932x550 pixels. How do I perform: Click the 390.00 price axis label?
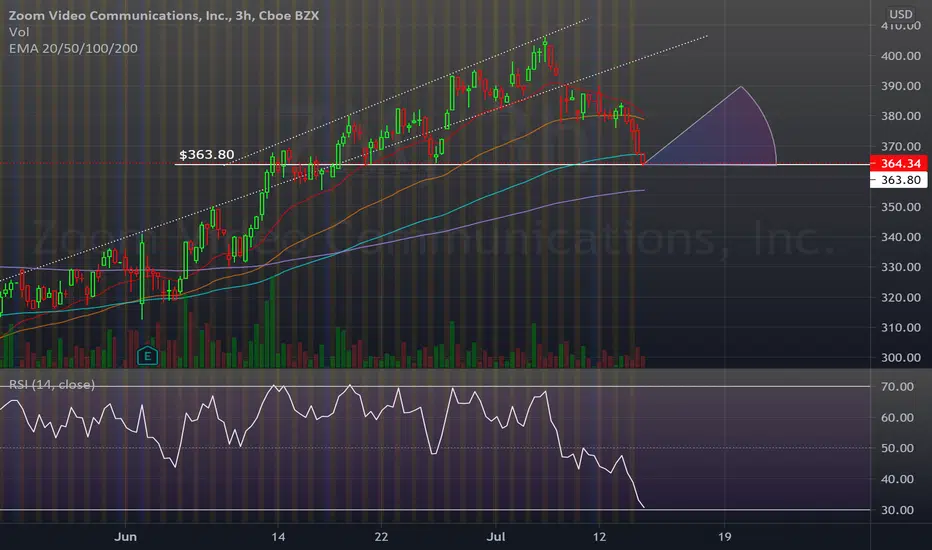(x=900, y=86)
